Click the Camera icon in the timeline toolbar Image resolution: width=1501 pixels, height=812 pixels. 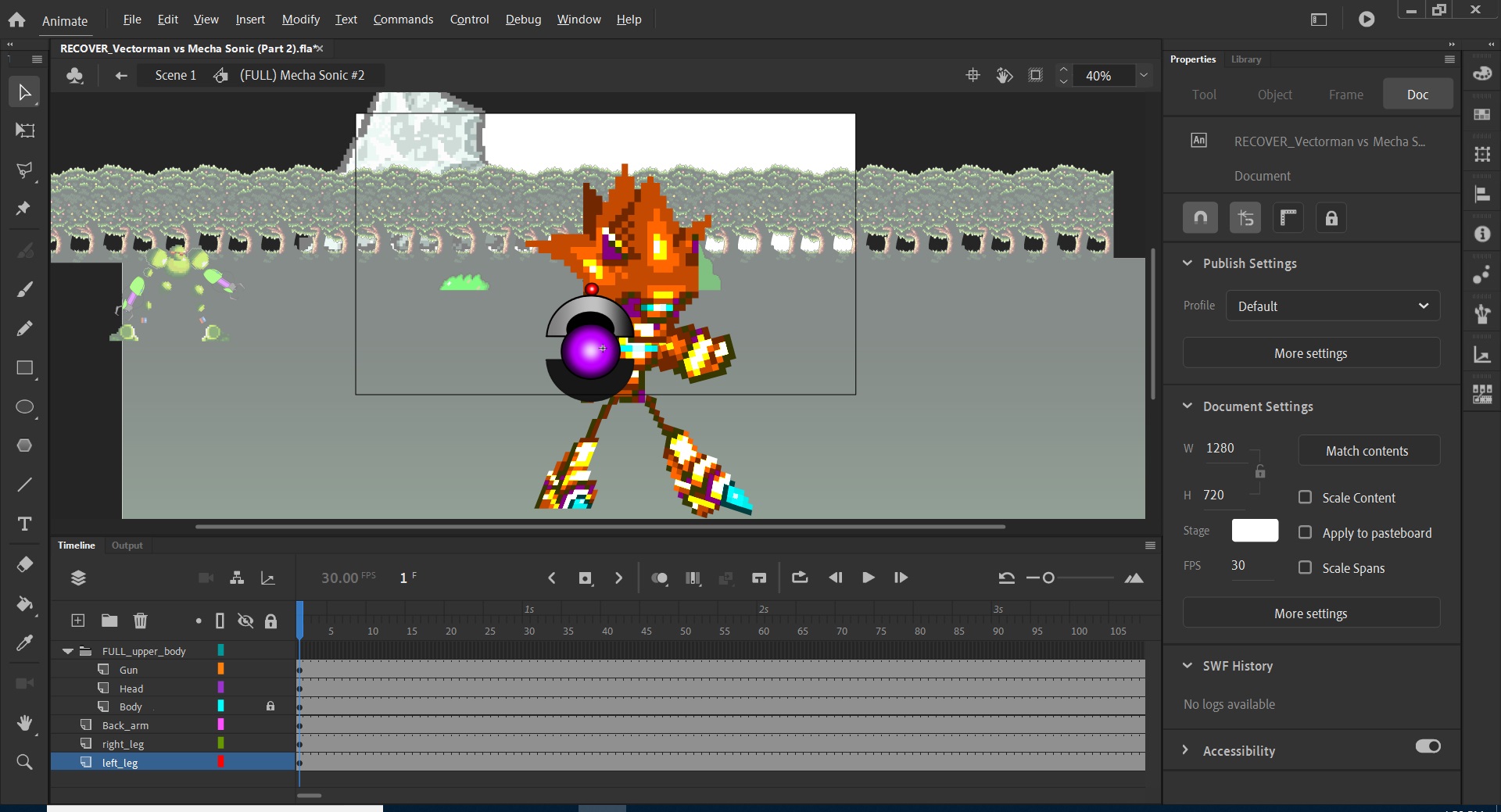[x=206, y=578]
